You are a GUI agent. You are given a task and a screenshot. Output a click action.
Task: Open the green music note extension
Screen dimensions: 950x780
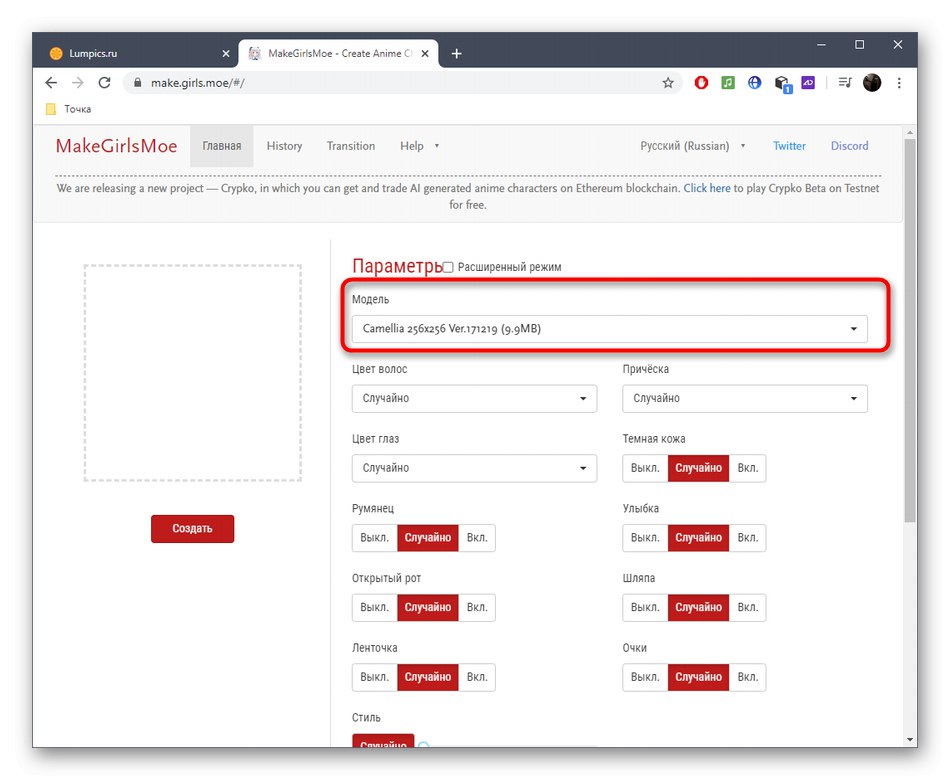coord(728,82)
